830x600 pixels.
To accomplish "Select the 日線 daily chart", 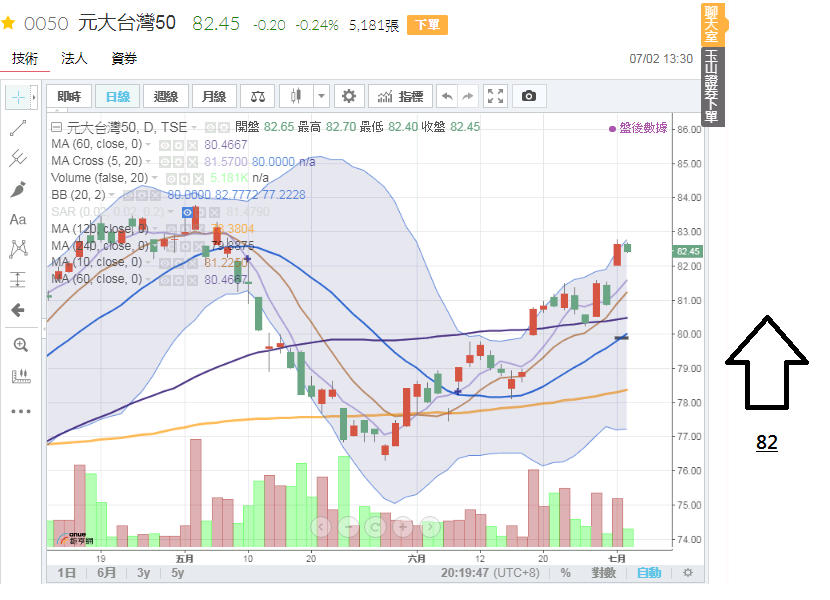I will pos(118,96).
